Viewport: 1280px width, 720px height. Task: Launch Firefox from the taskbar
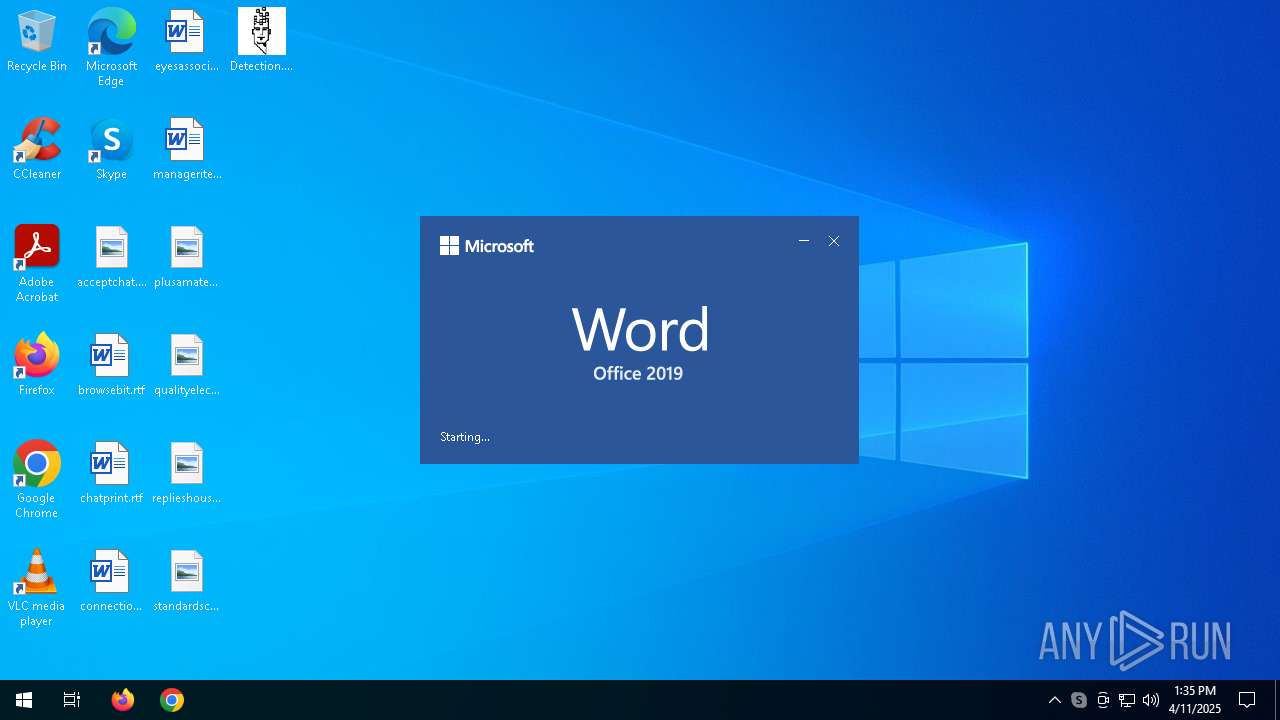pyautogui.click(x=123, y=700)
